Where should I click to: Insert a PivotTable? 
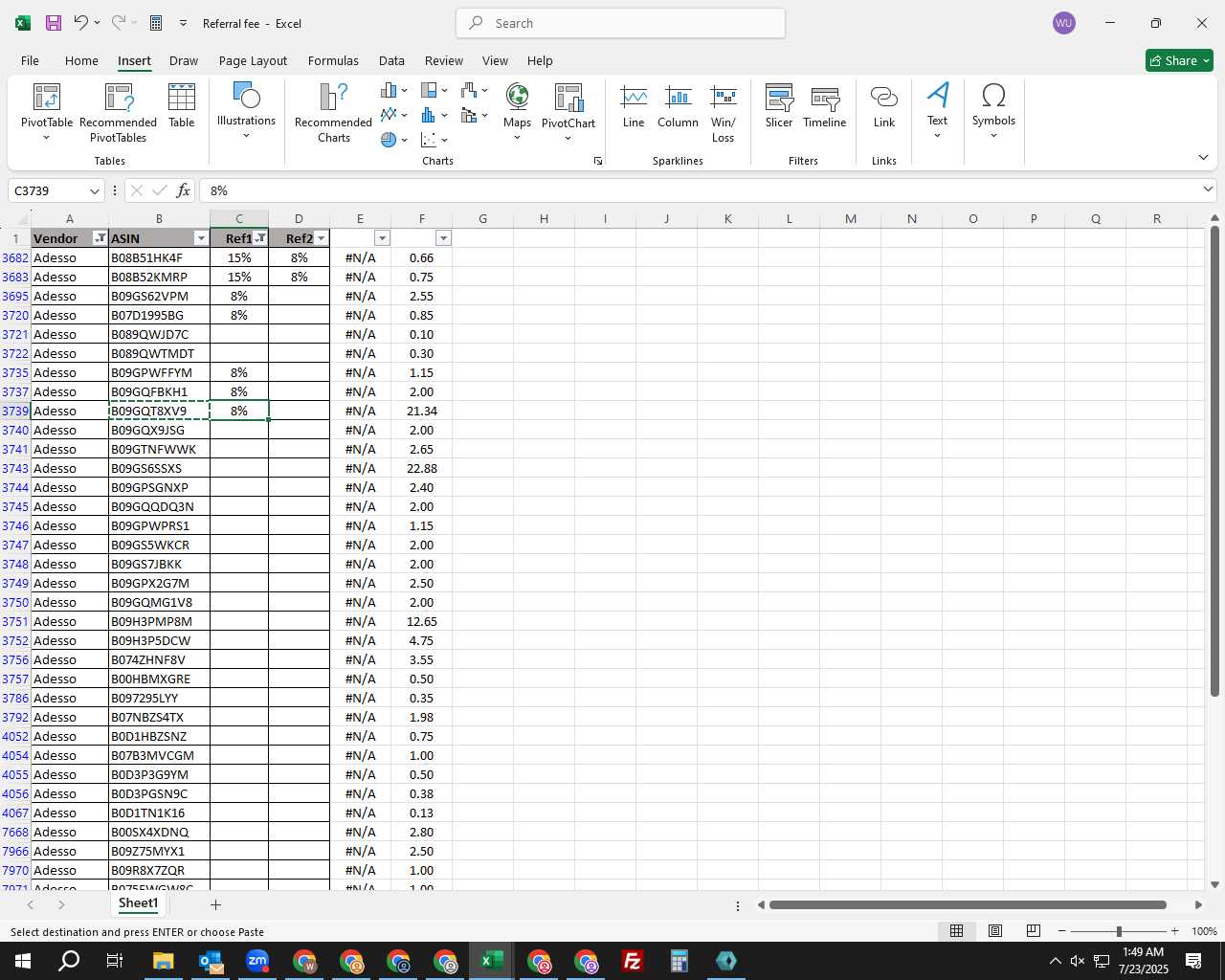(47, 112)
